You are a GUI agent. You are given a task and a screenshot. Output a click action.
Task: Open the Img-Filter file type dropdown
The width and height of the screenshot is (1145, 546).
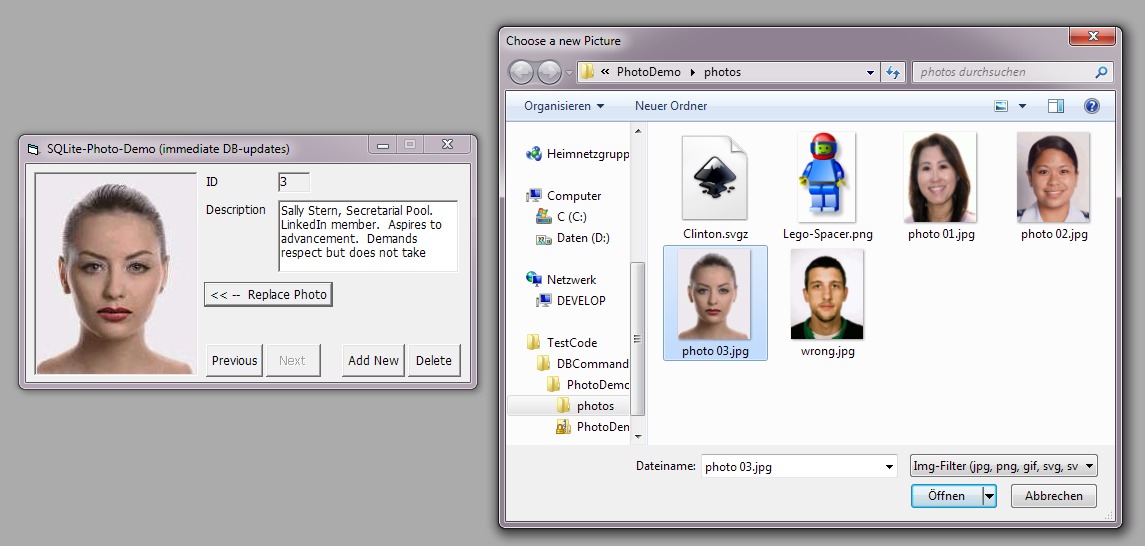[1003, 466]
